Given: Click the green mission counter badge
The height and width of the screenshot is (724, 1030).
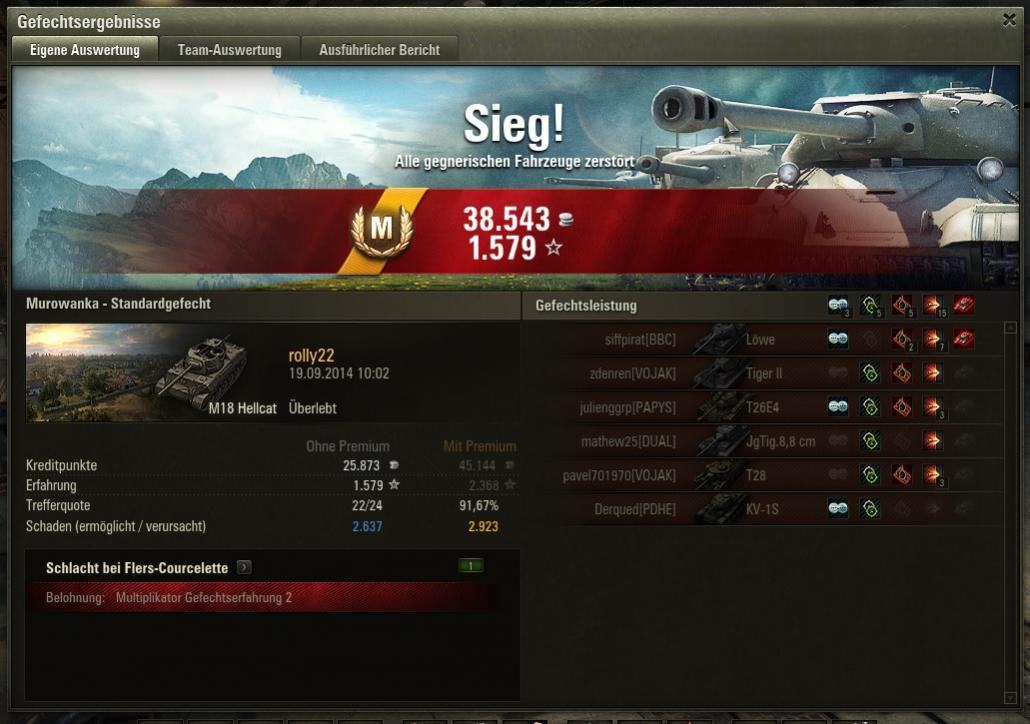Looking at the screenshot, I should pyautogui.click(x=470, y=566).
